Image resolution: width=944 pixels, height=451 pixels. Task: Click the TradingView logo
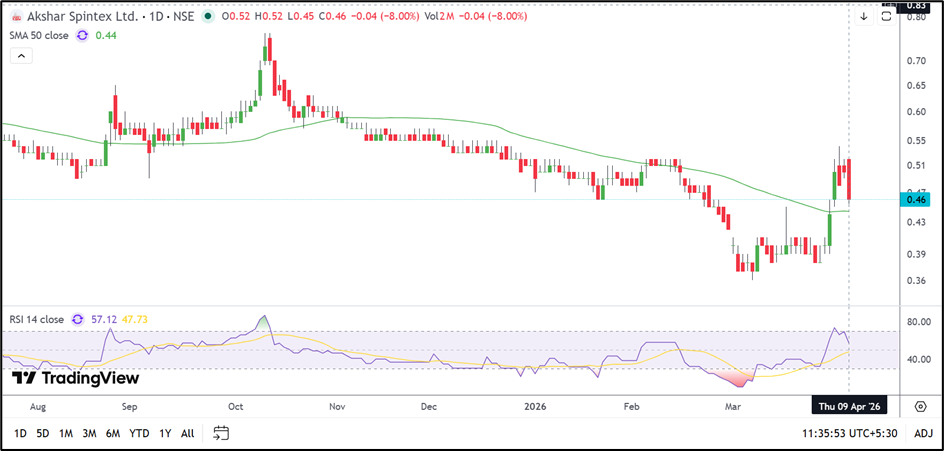76,378
